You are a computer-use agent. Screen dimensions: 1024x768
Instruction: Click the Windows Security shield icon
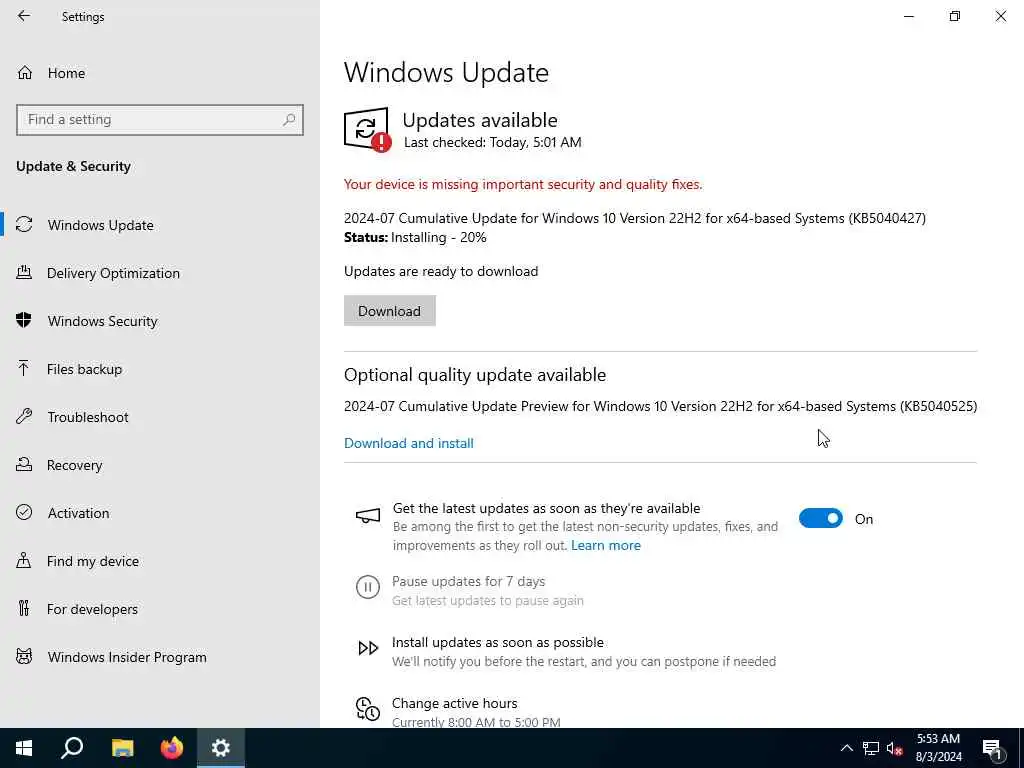click(24, 321)
